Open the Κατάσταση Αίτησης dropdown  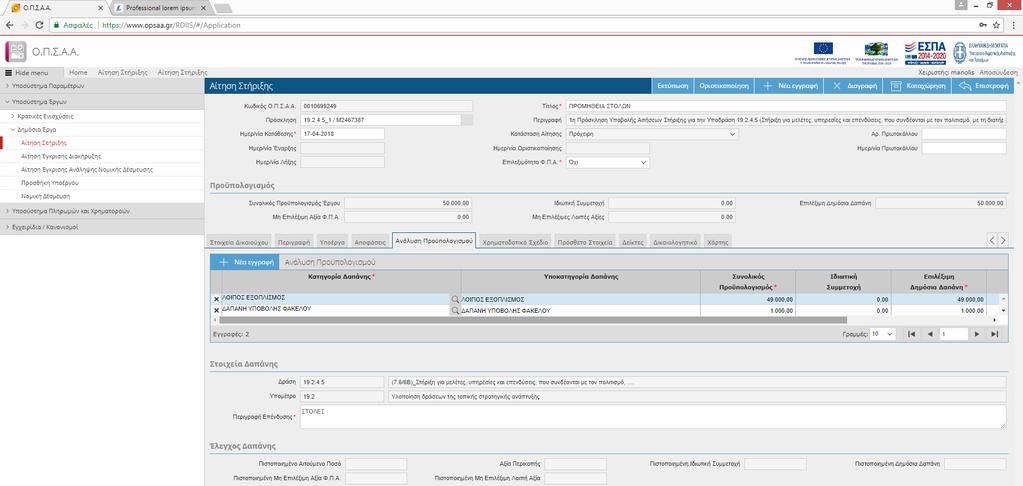pos(653,134)
